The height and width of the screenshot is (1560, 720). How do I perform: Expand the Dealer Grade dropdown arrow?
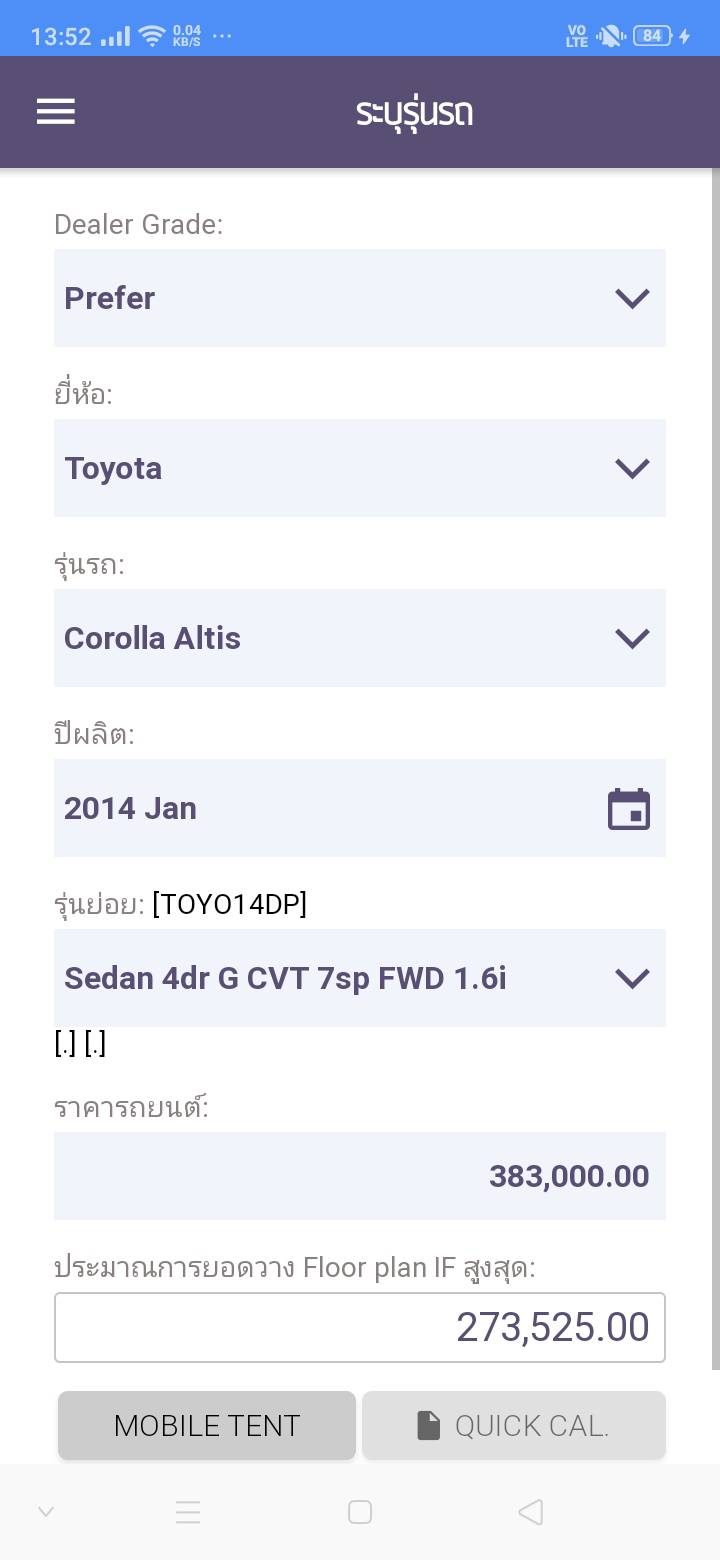pos(632,298)
